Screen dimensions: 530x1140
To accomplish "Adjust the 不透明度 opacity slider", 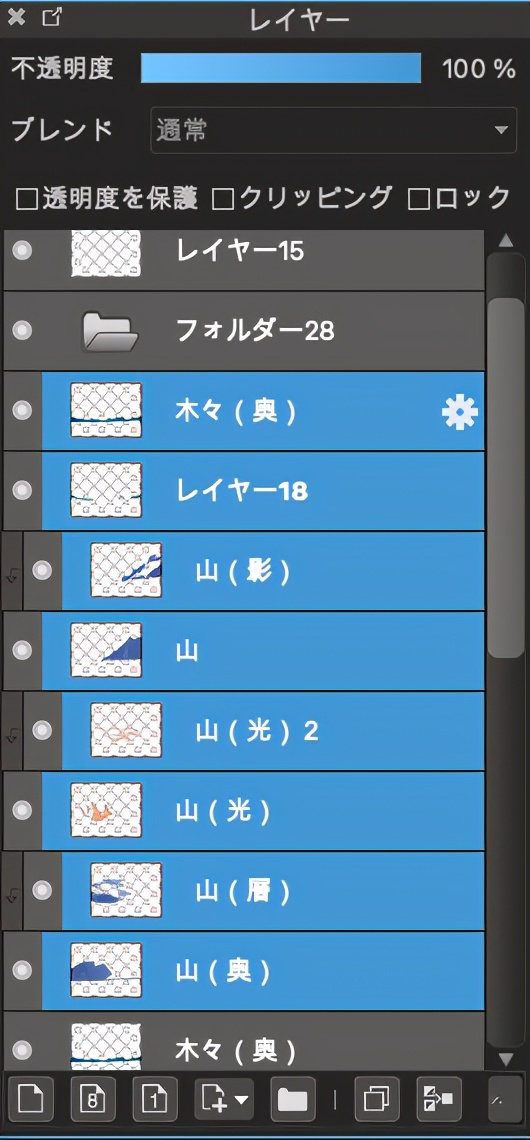I will (x=281, y=69).
